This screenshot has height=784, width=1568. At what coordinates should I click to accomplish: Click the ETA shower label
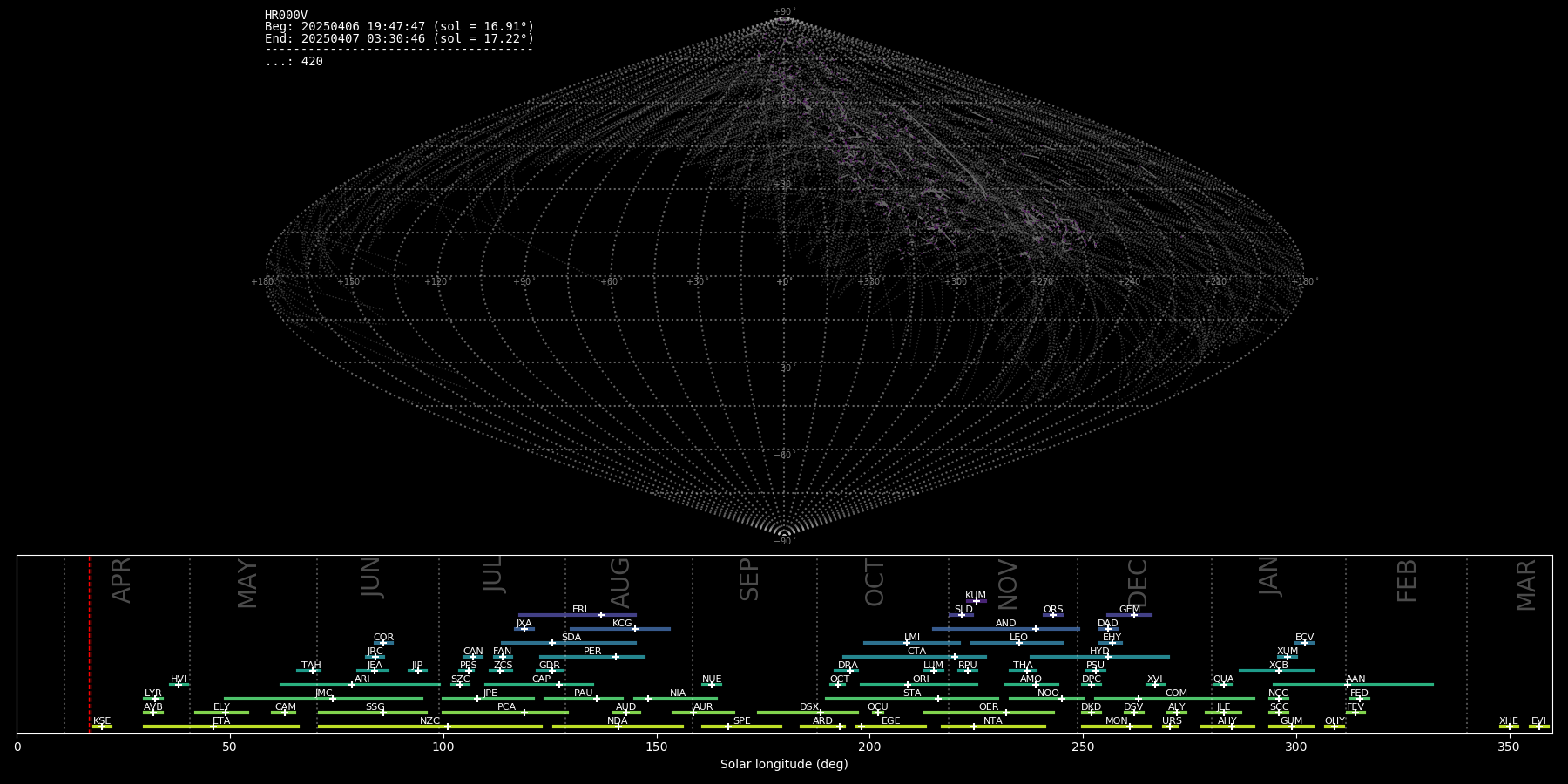point(221,721)
